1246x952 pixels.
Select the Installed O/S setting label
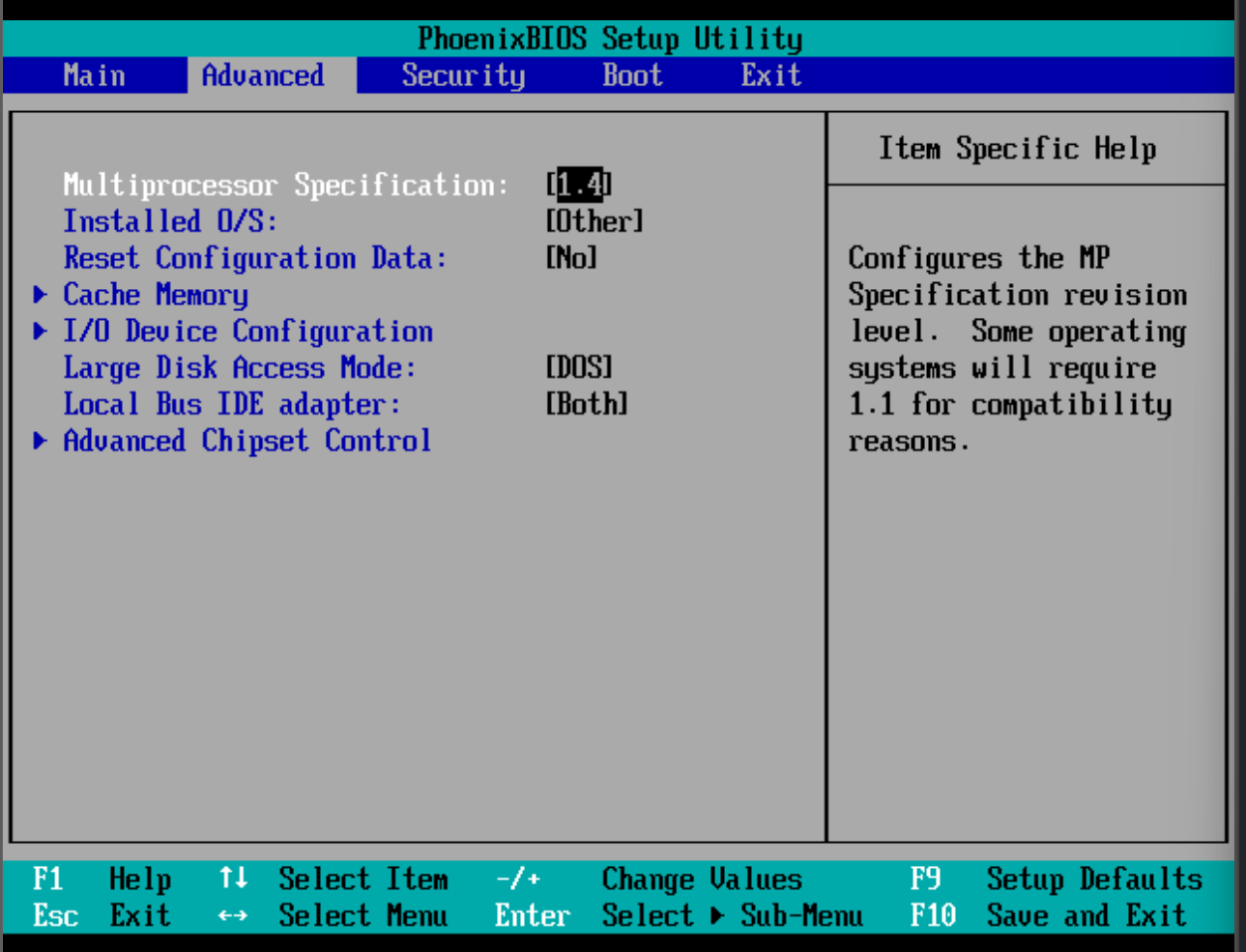pyautogui.click(x=170, y=221)
